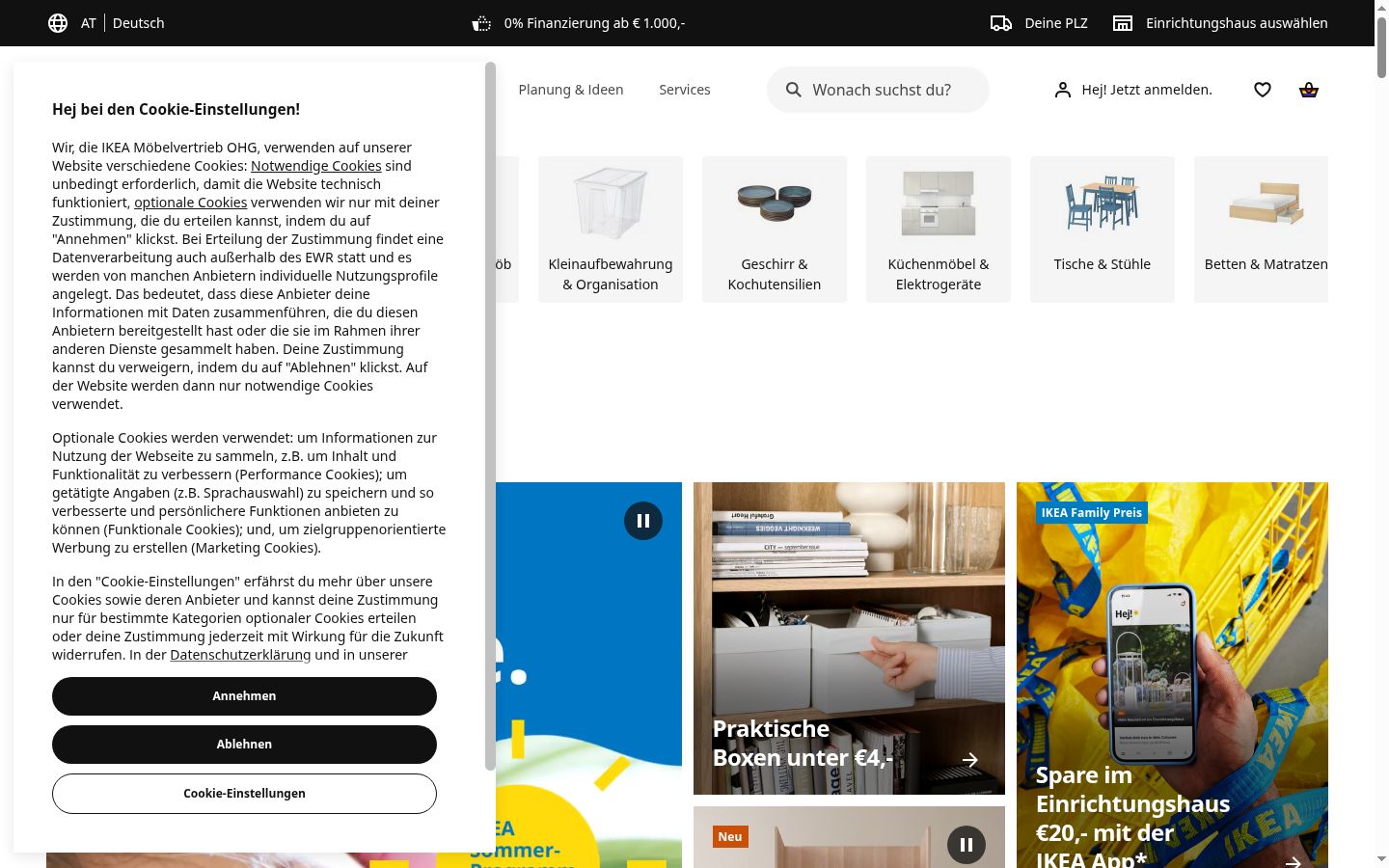Click the page scrollbar up arrow
Image resolution: width=1389 pixels, height=868 pixels.
pyautogui.click(x=1381, y=7)
